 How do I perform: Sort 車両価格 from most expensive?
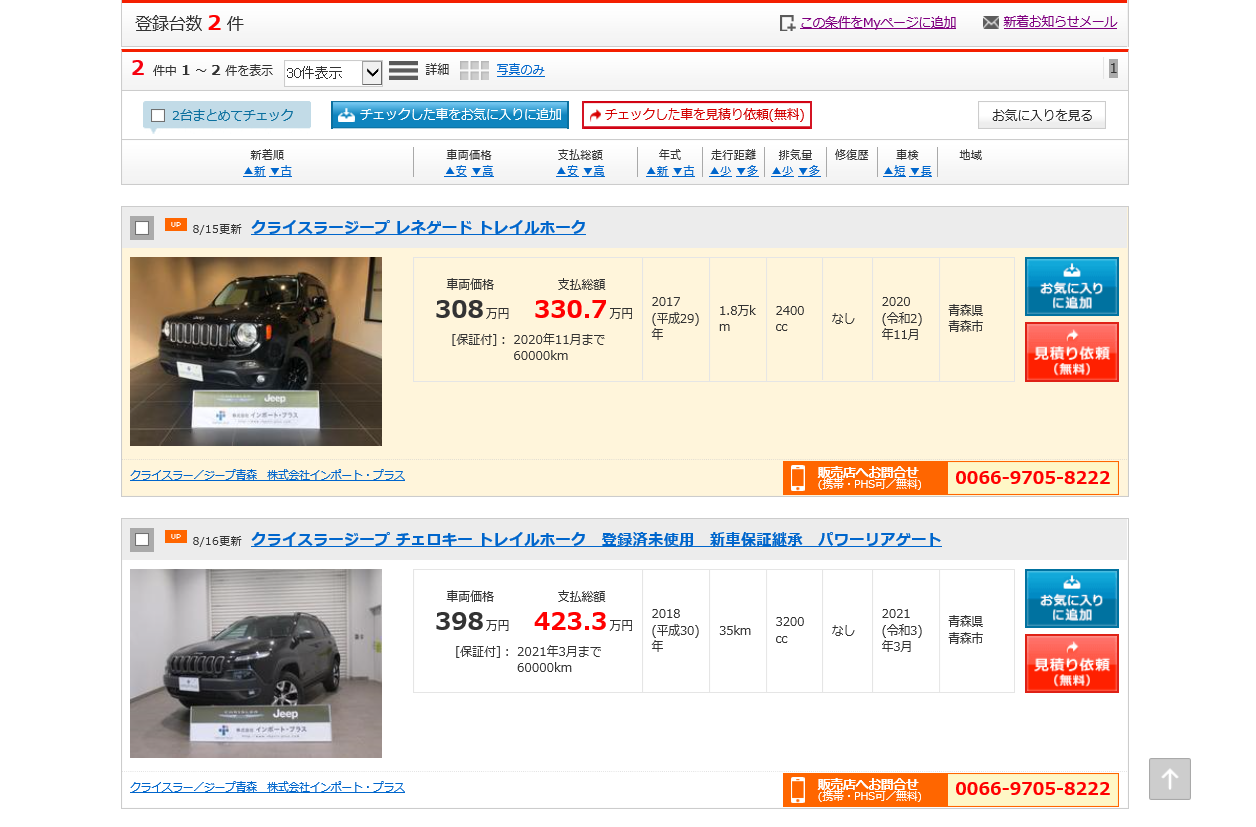tap(482, 171)
